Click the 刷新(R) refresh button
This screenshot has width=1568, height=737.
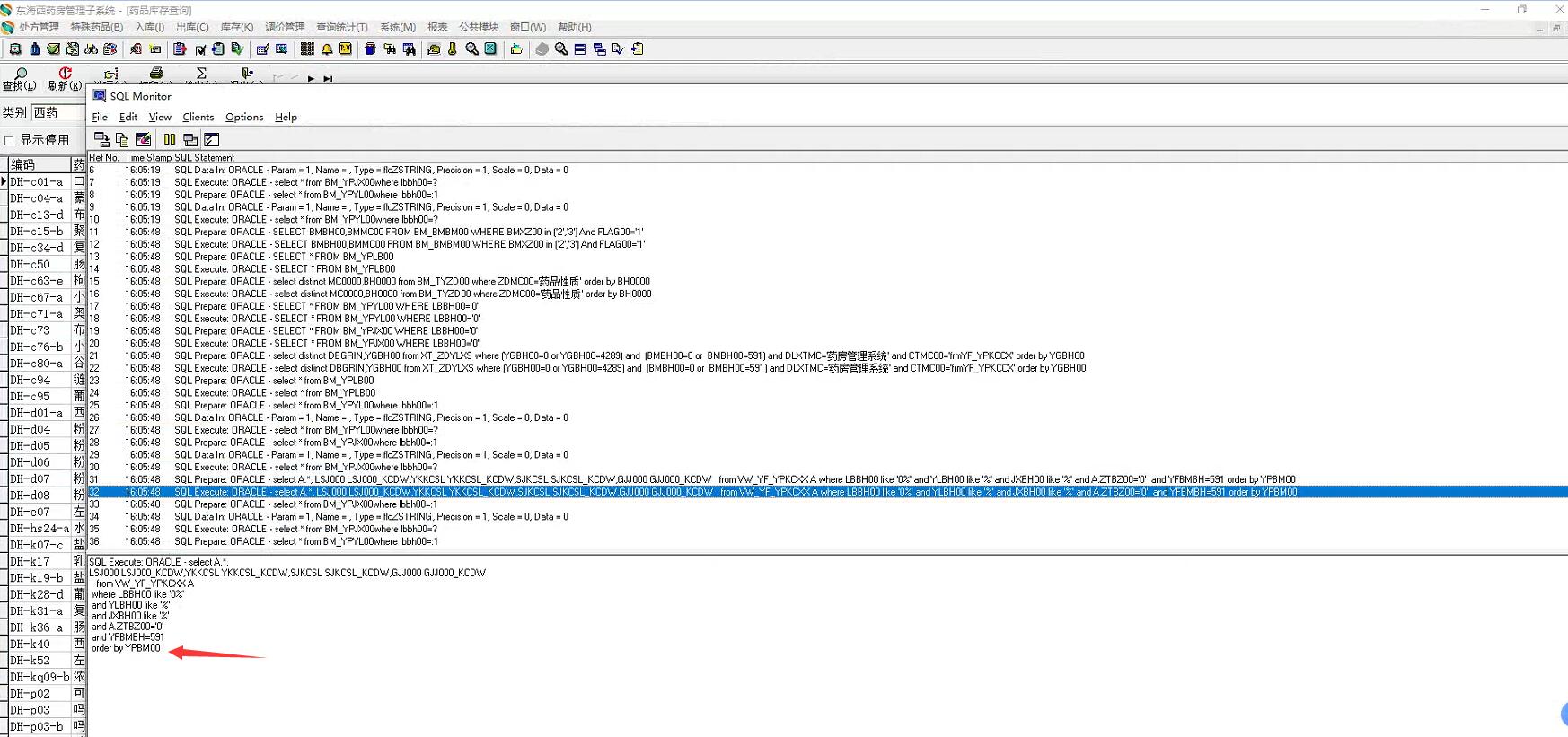65,79
